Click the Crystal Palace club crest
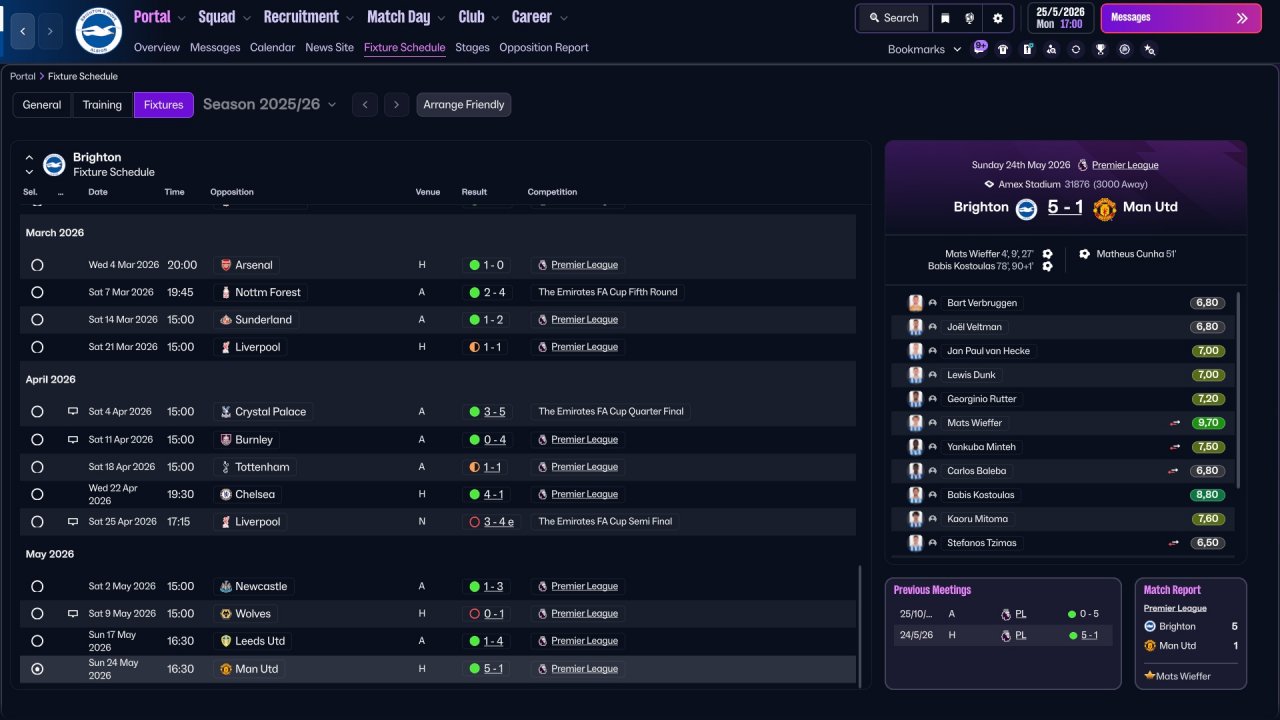1280x720 pixels. click(225, 411)
